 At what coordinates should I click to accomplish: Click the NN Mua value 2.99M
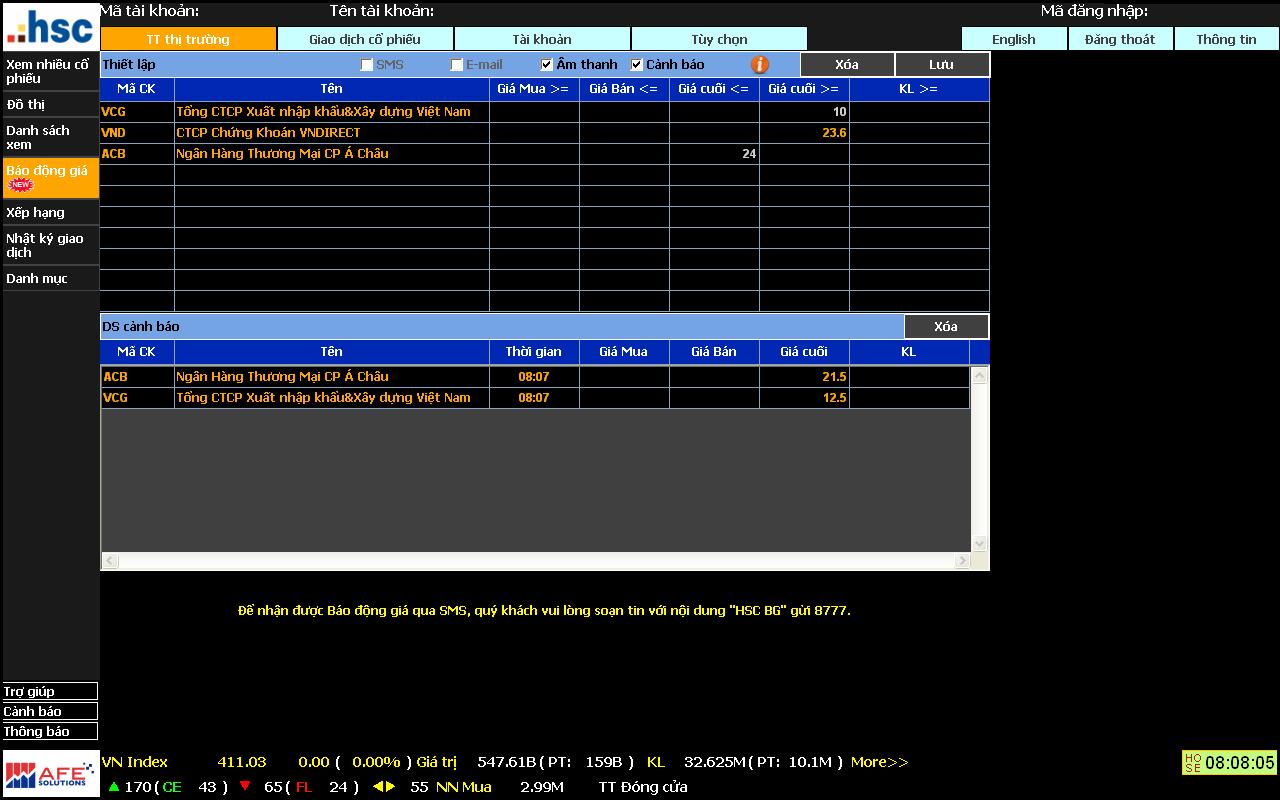tap(542, 787)
